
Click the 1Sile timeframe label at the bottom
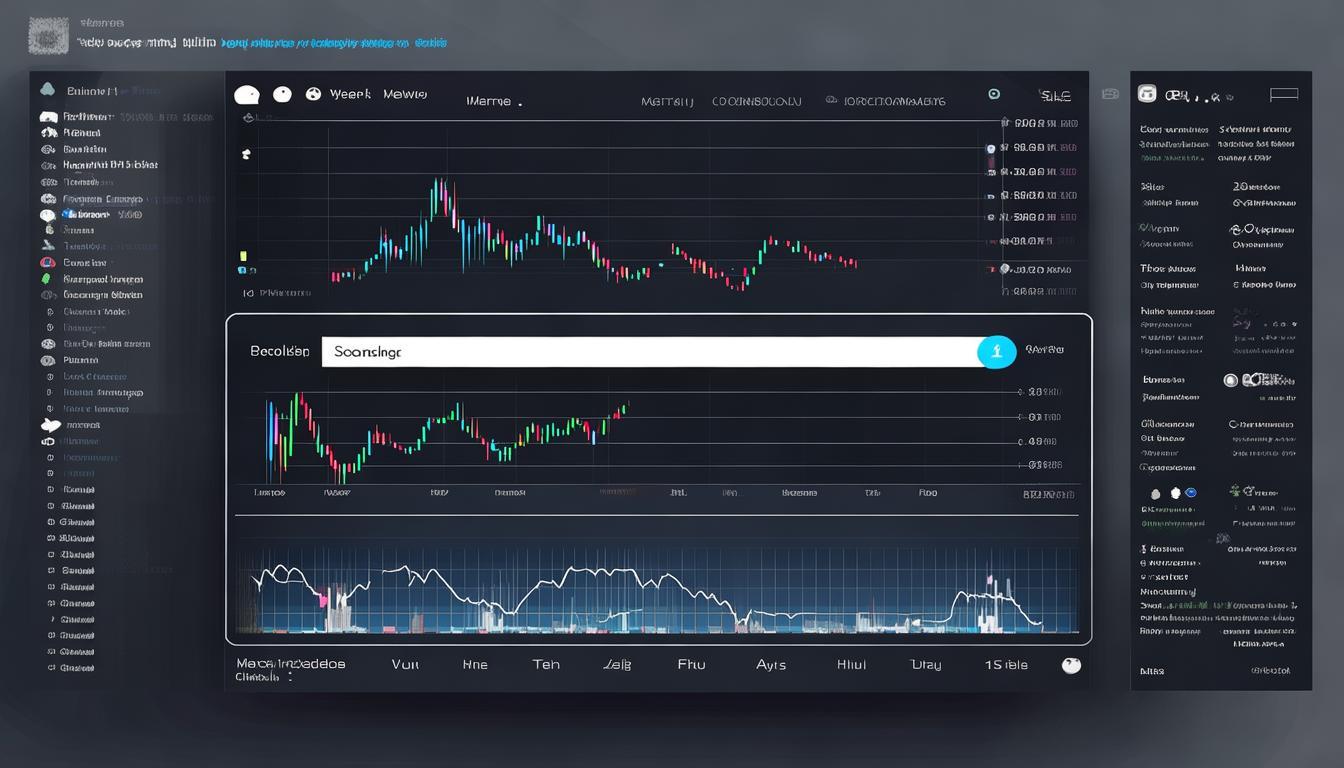click(x=1006, y=663)
